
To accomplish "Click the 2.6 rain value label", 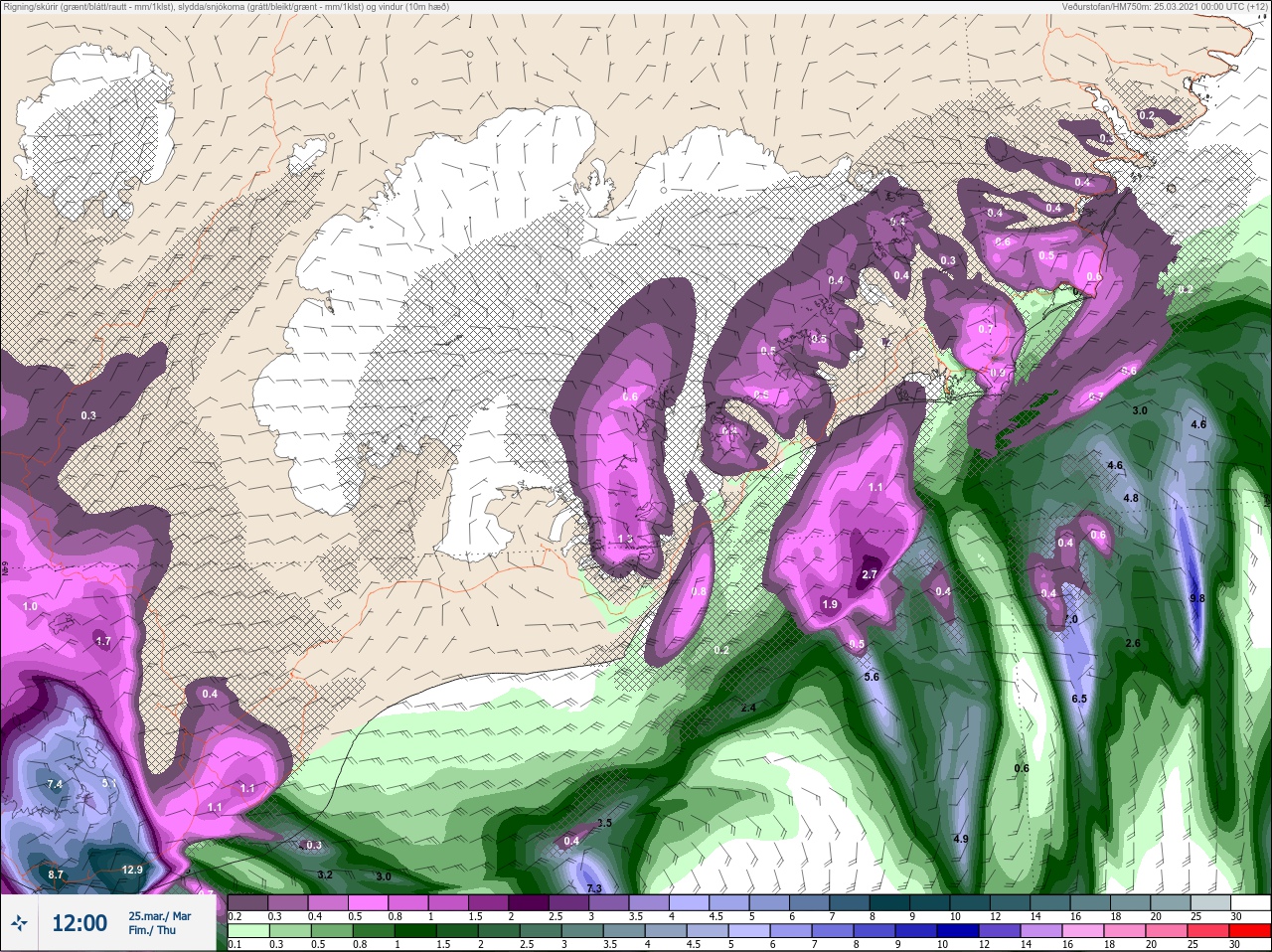I will 1133,643.
